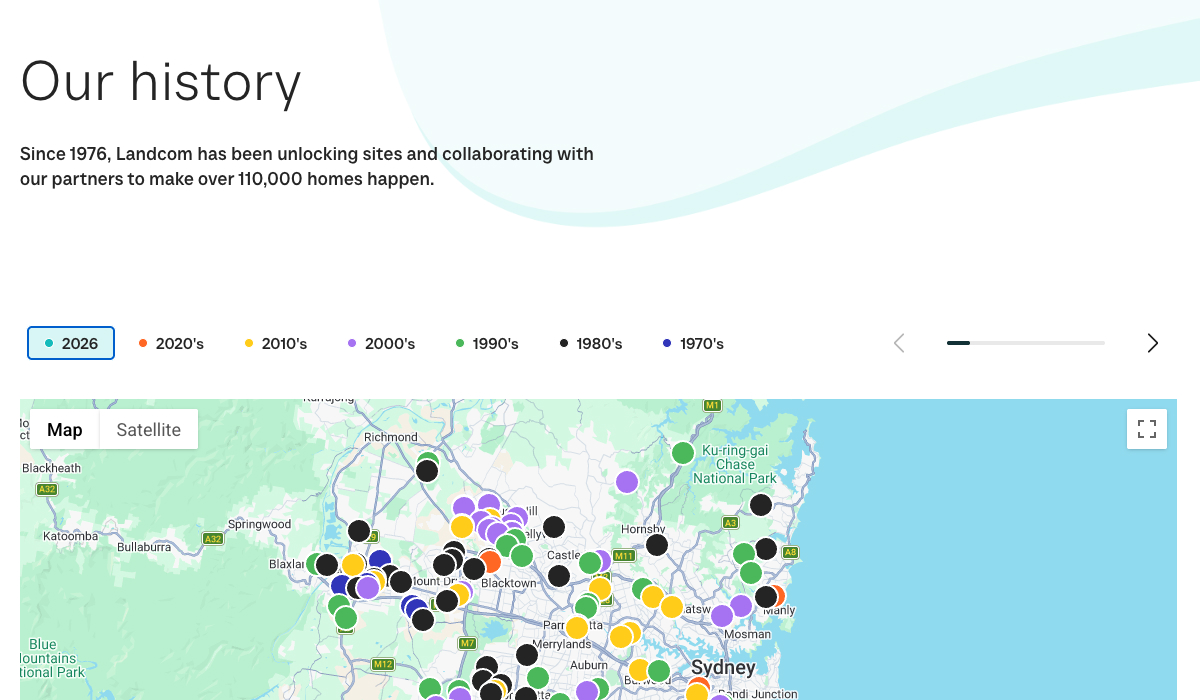1200x700 pixels.
Task: Toggle the 2010's decade filter
Action: 276,343
